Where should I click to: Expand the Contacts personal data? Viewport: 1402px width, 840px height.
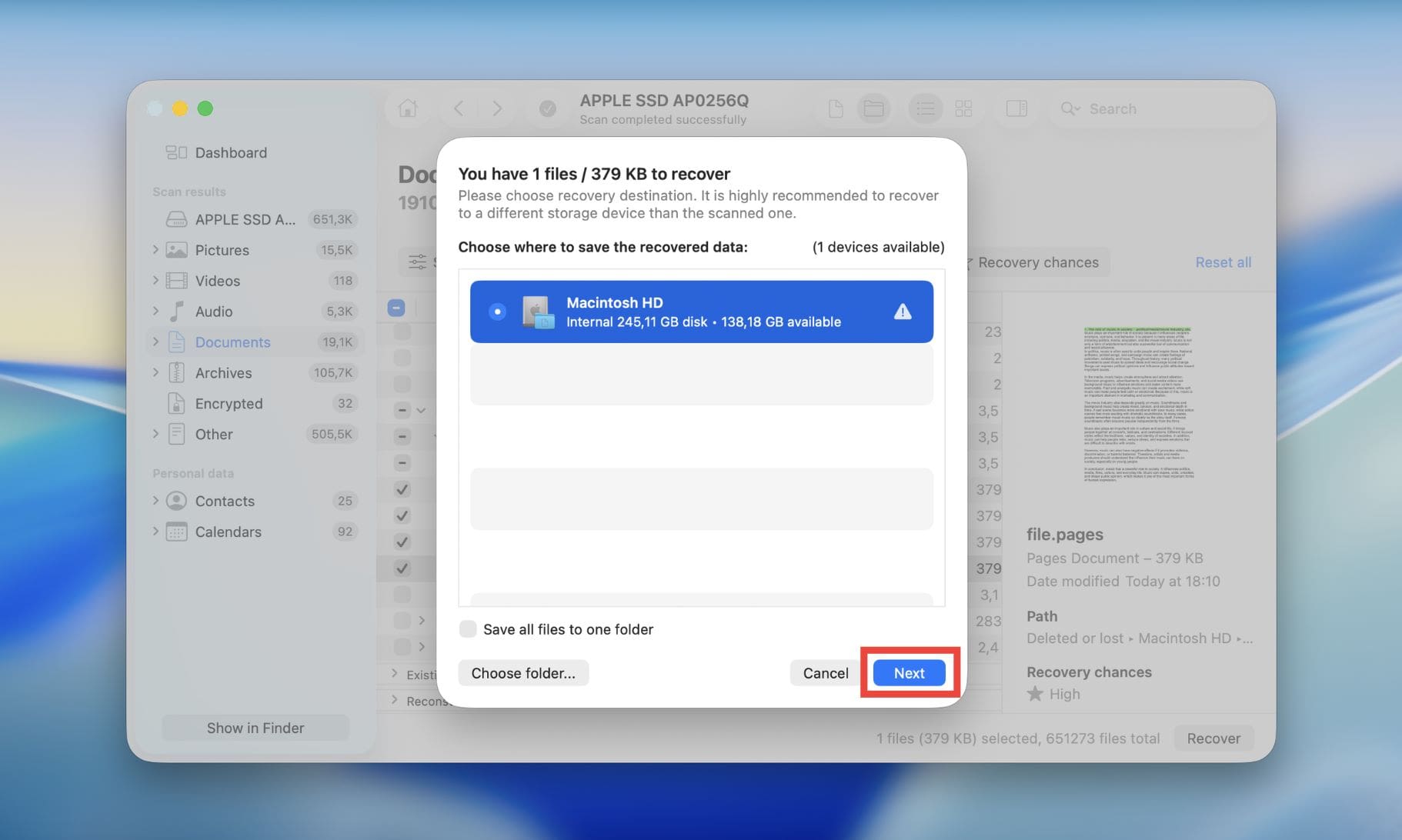point(155,501)
